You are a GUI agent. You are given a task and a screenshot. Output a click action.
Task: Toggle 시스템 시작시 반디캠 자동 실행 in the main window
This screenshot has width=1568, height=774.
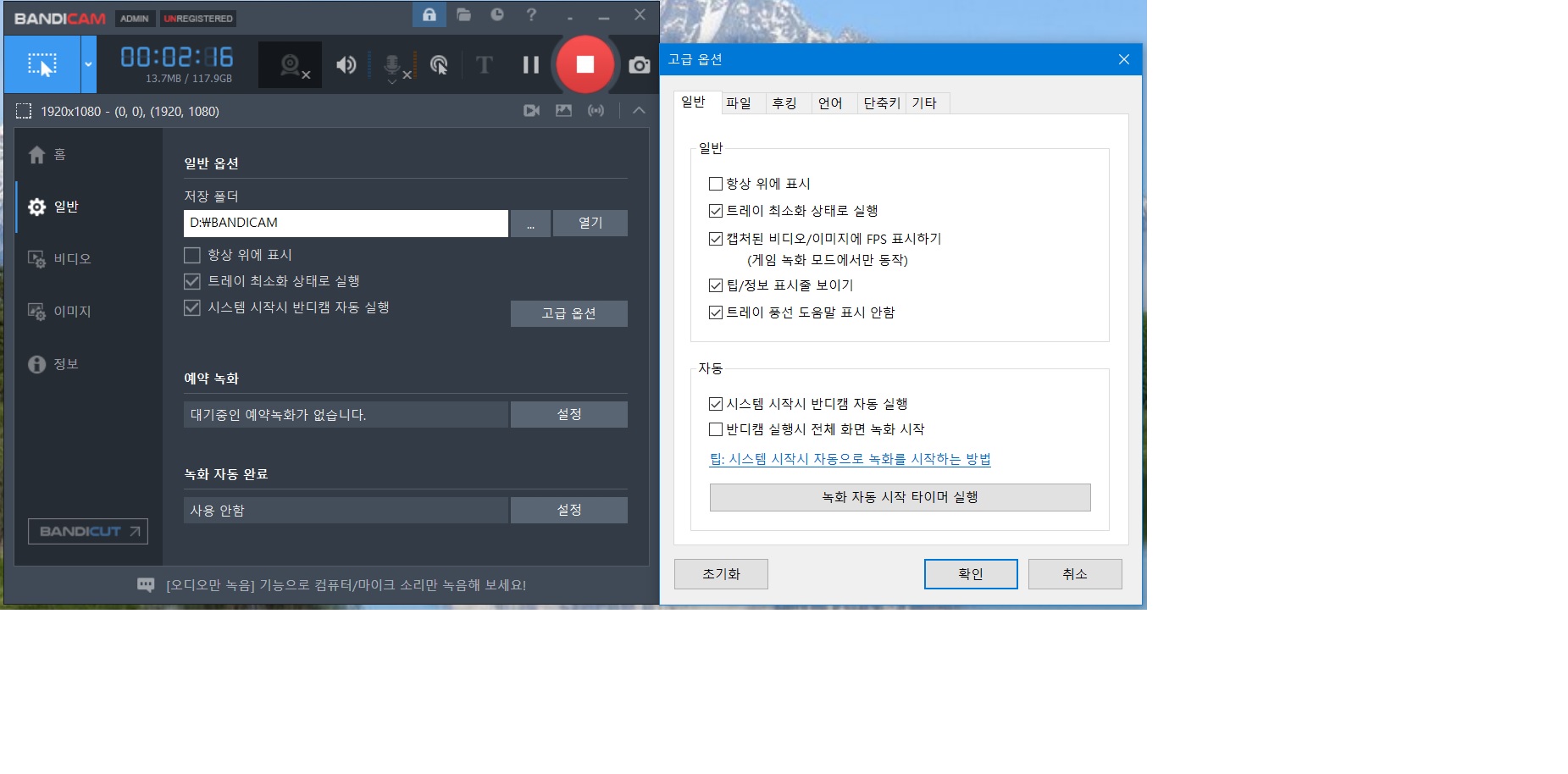click(192, 307)
